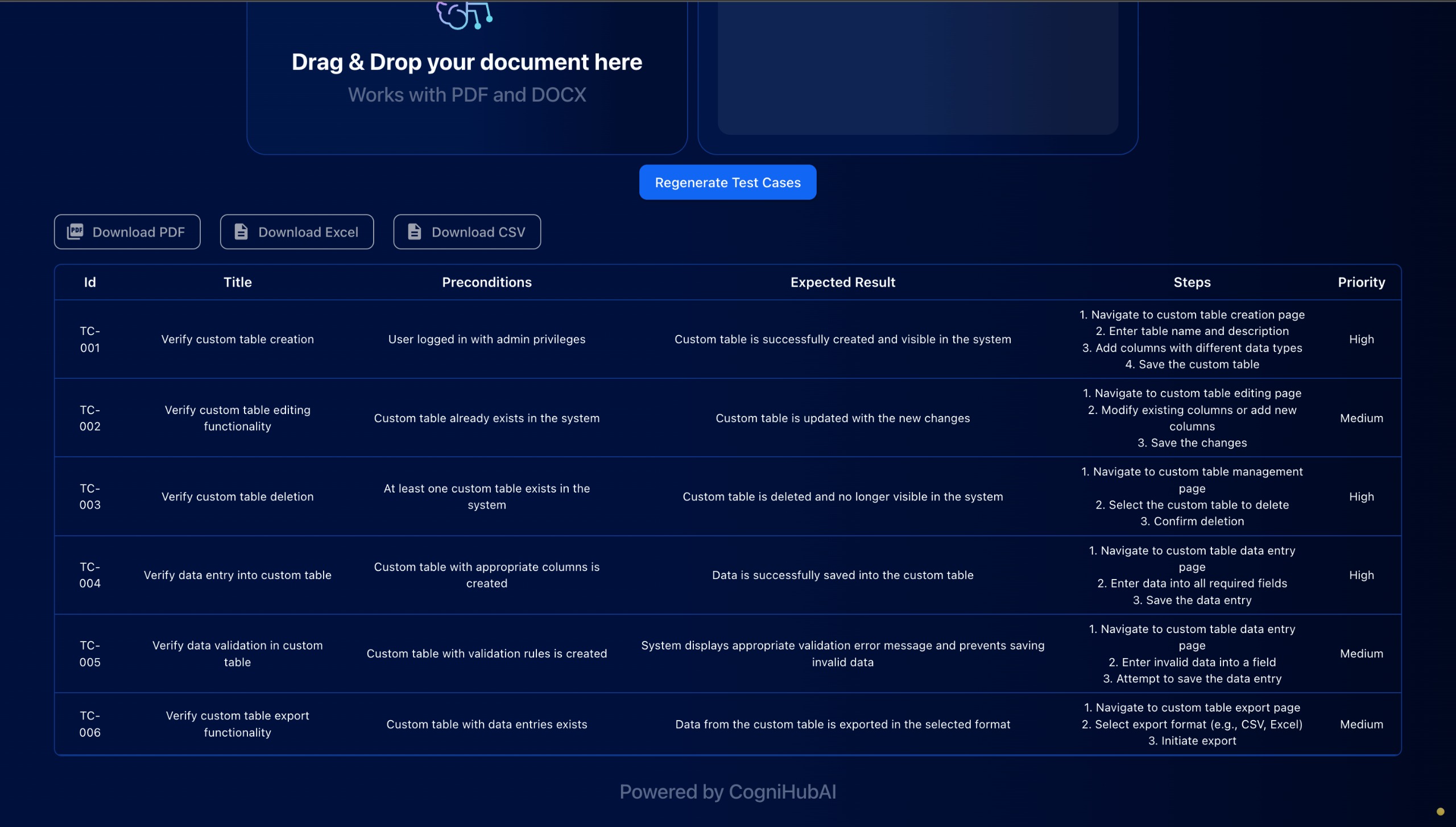This screenshot has width=1456, height=827.
Task: Click 'Verify custom table deletion' title cell
Action: pos(237,497)
